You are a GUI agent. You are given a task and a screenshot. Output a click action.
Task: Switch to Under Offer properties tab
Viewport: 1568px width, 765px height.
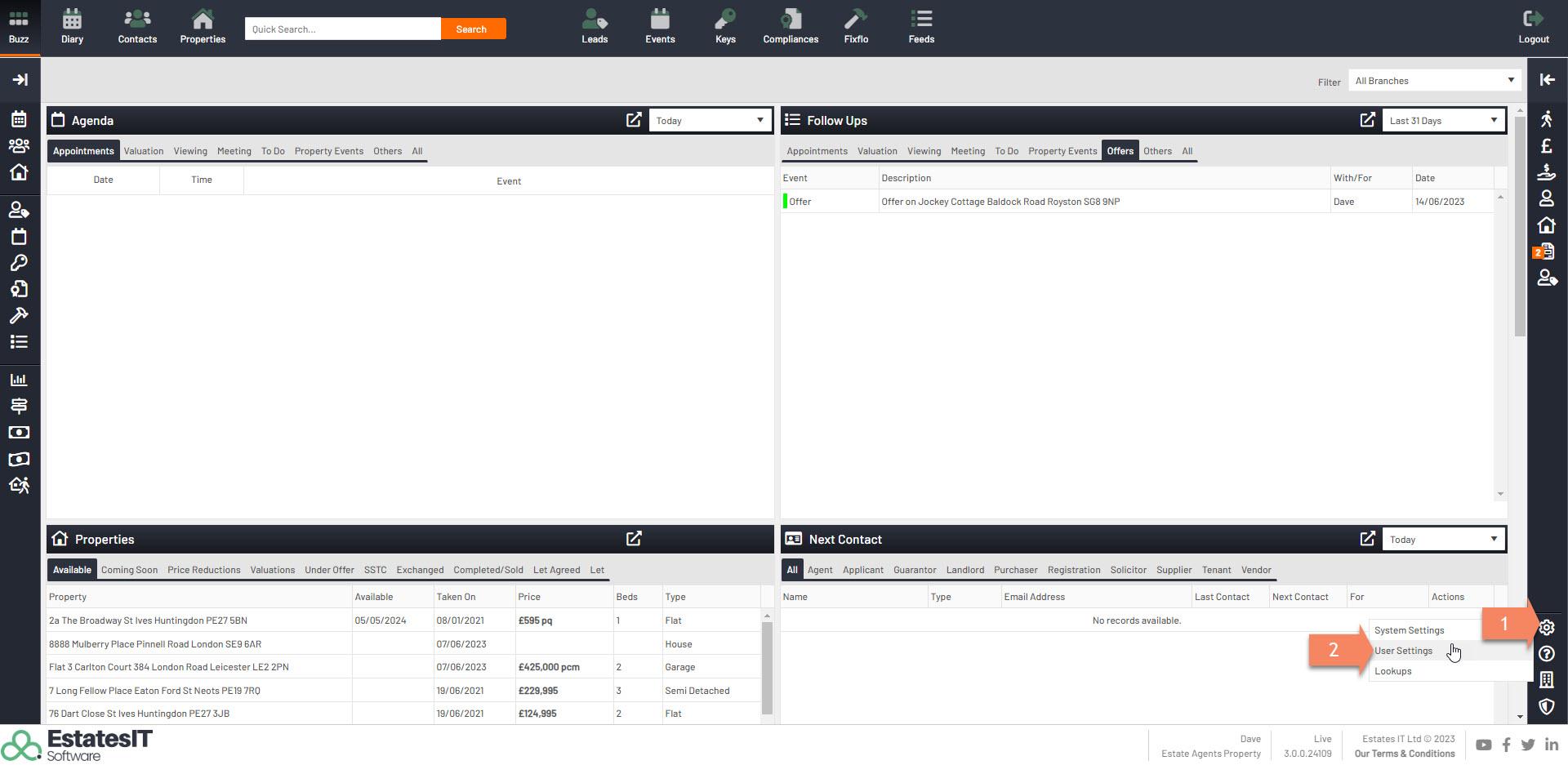329,570
